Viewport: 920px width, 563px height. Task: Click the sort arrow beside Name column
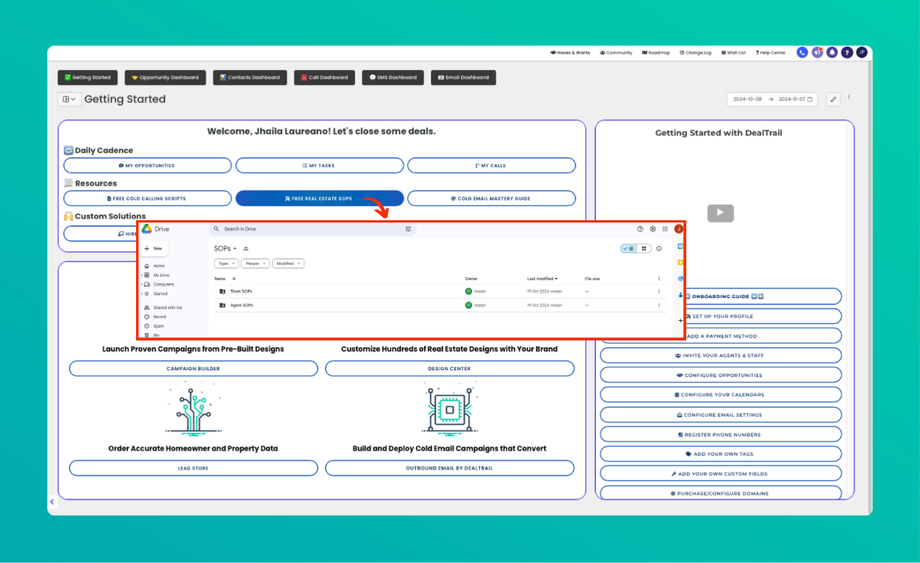pyautogui.click(x=234, y=279)
